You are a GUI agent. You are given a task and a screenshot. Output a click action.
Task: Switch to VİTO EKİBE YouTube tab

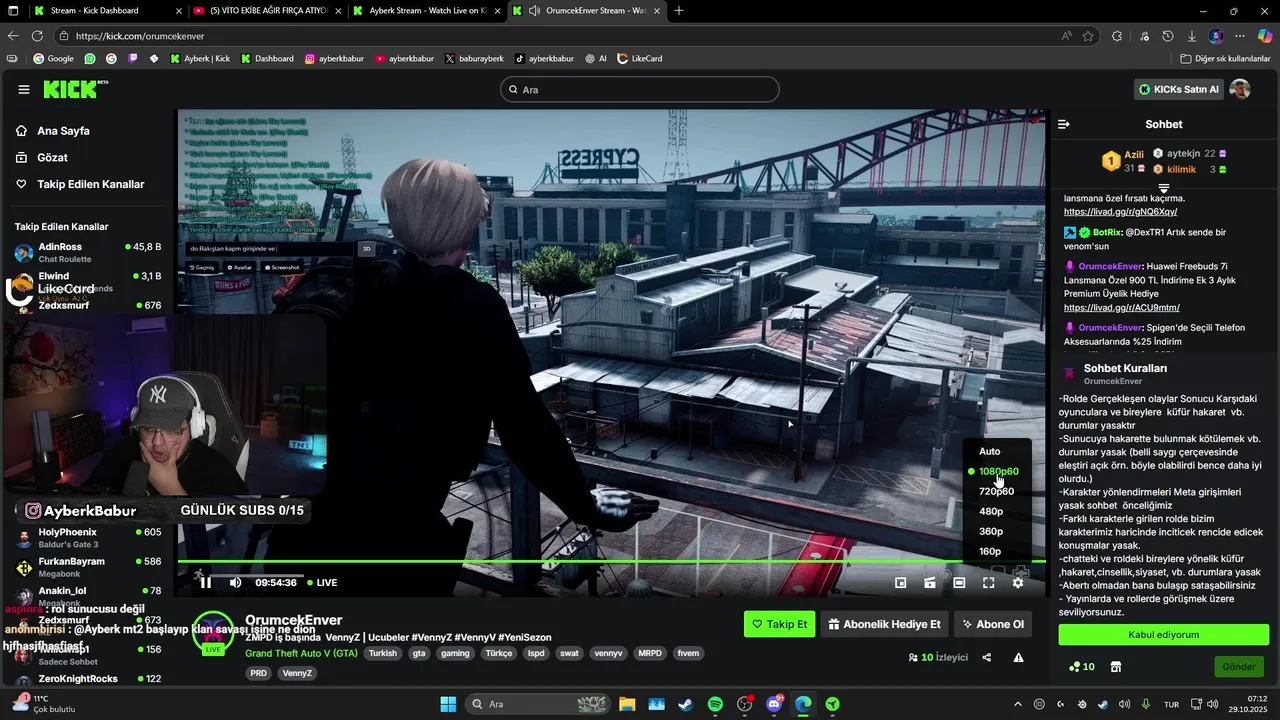click(x=265, y=10)
